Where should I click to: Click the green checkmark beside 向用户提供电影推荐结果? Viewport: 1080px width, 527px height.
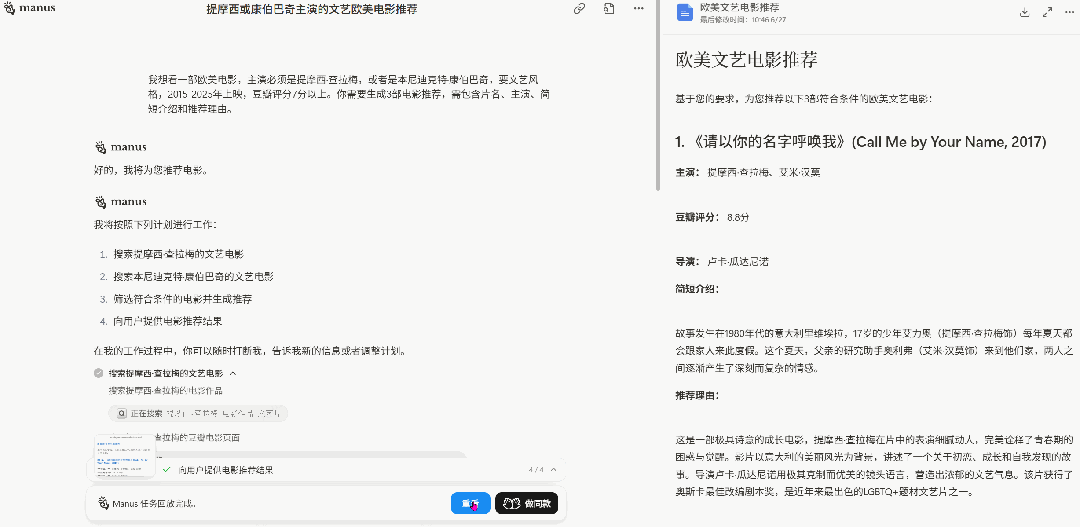[x=167, y=470]
